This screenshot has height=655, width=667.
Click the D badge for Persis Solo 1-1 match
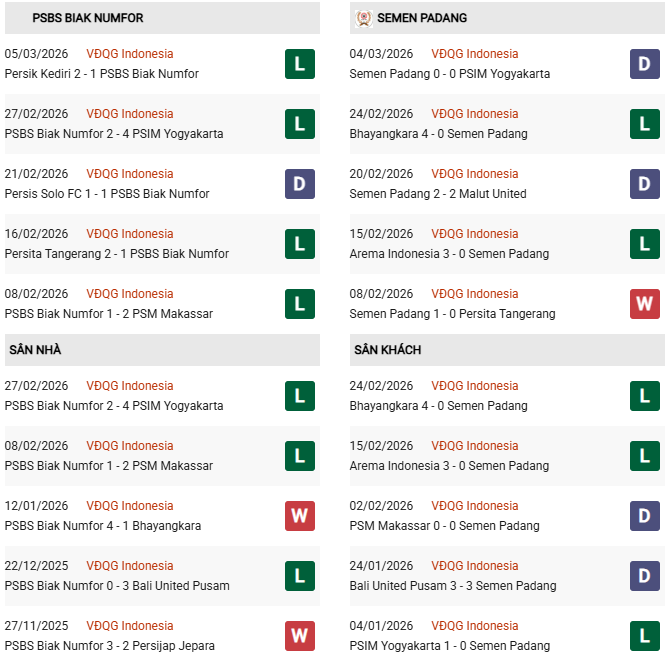(x=299, y=184)
